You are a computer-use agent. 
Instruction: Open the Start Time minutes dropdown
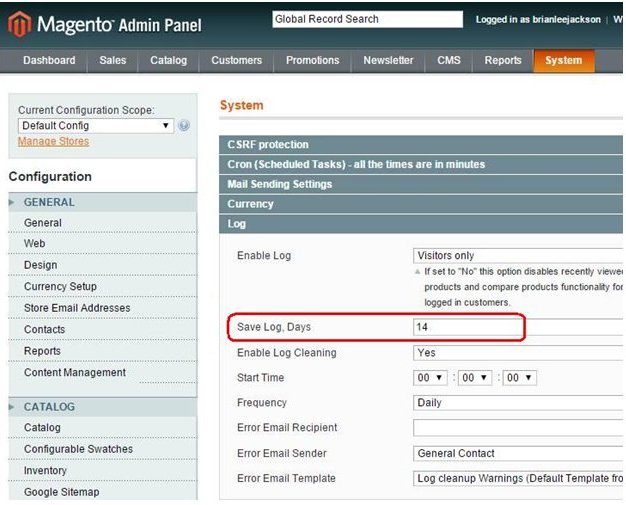click(x=475, y=378)
